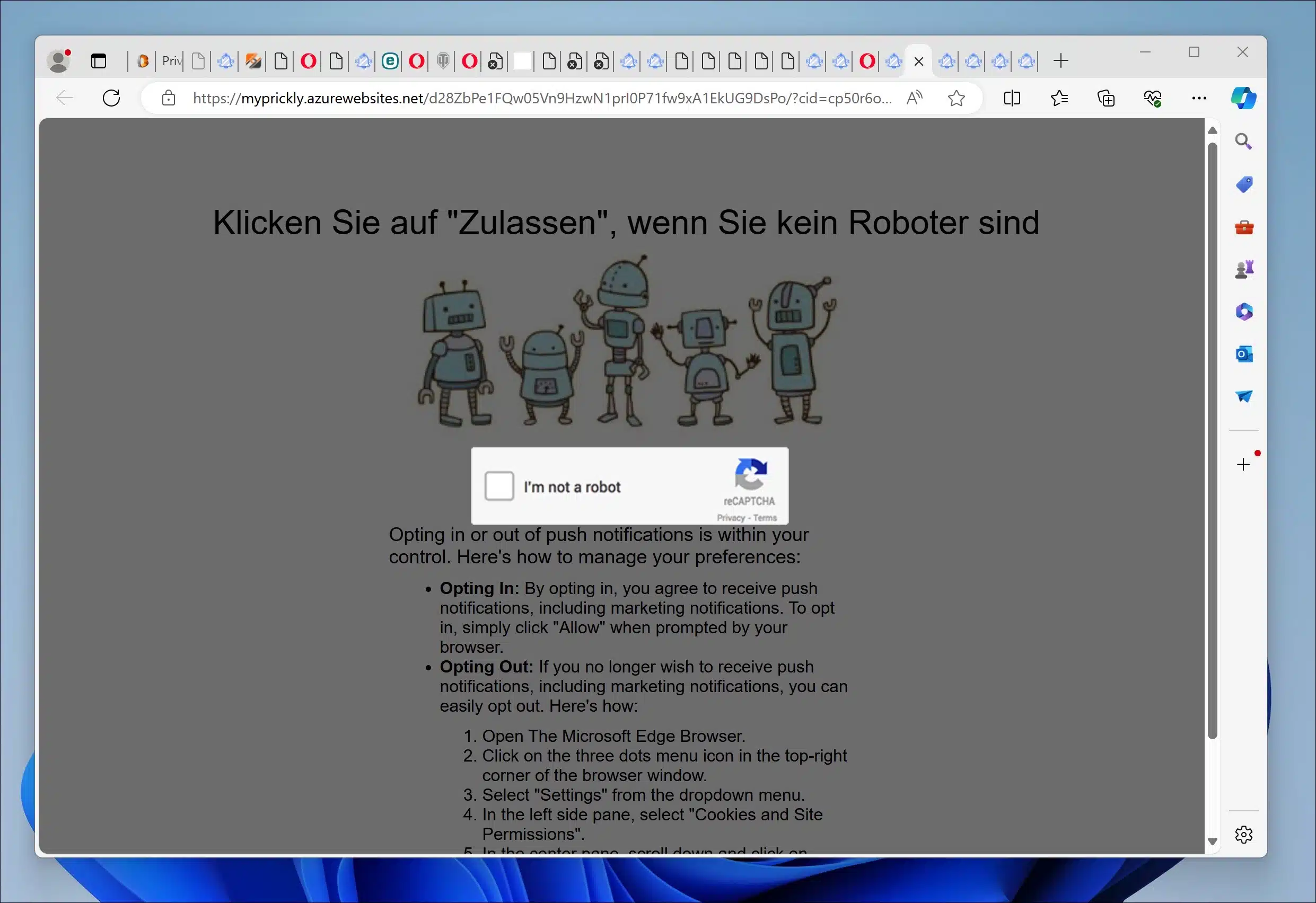Add page to favorites with star icon

[957, 99]
